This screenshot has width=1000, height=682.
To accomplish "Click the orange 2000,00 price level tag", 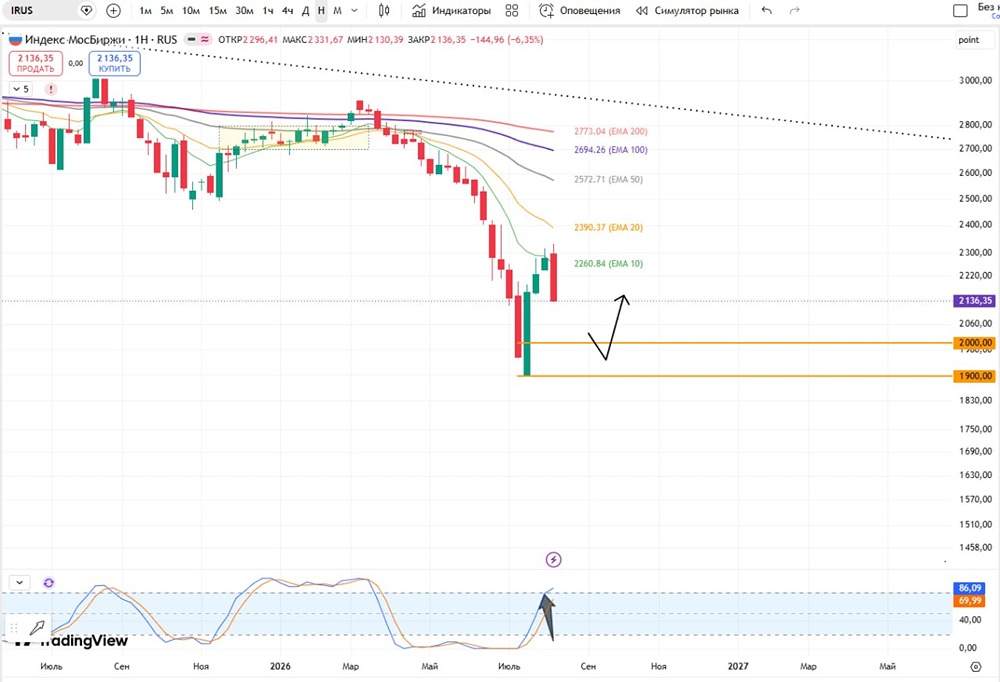I will [x=975, y=343].
